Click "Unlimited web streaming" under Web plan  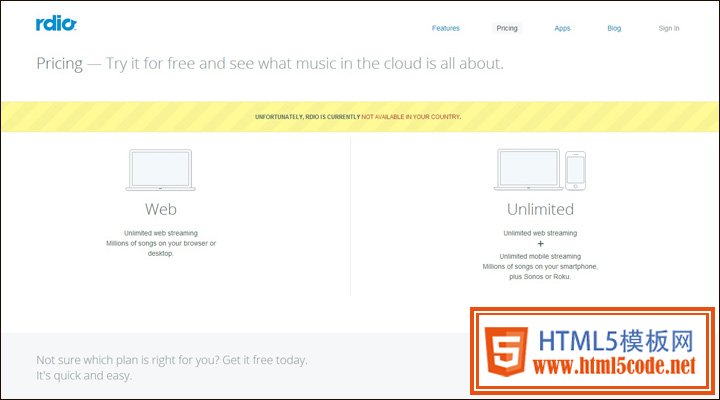pyautogui.click(x=161, y=233)
